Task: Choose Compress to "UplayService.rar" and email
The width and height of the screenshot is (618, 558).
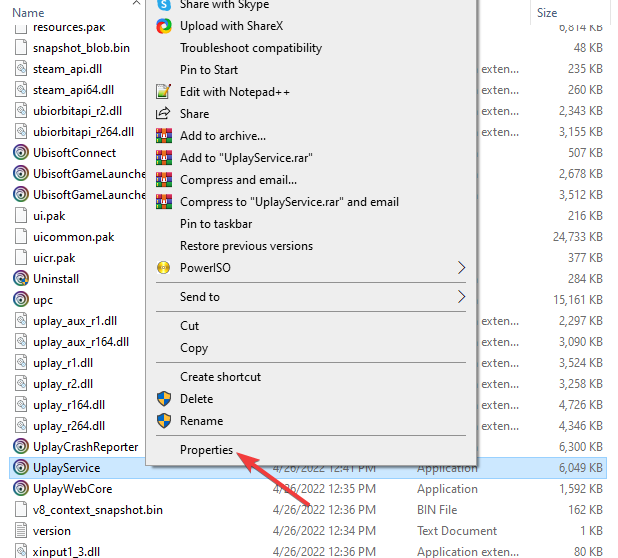Action: point(289,202)
